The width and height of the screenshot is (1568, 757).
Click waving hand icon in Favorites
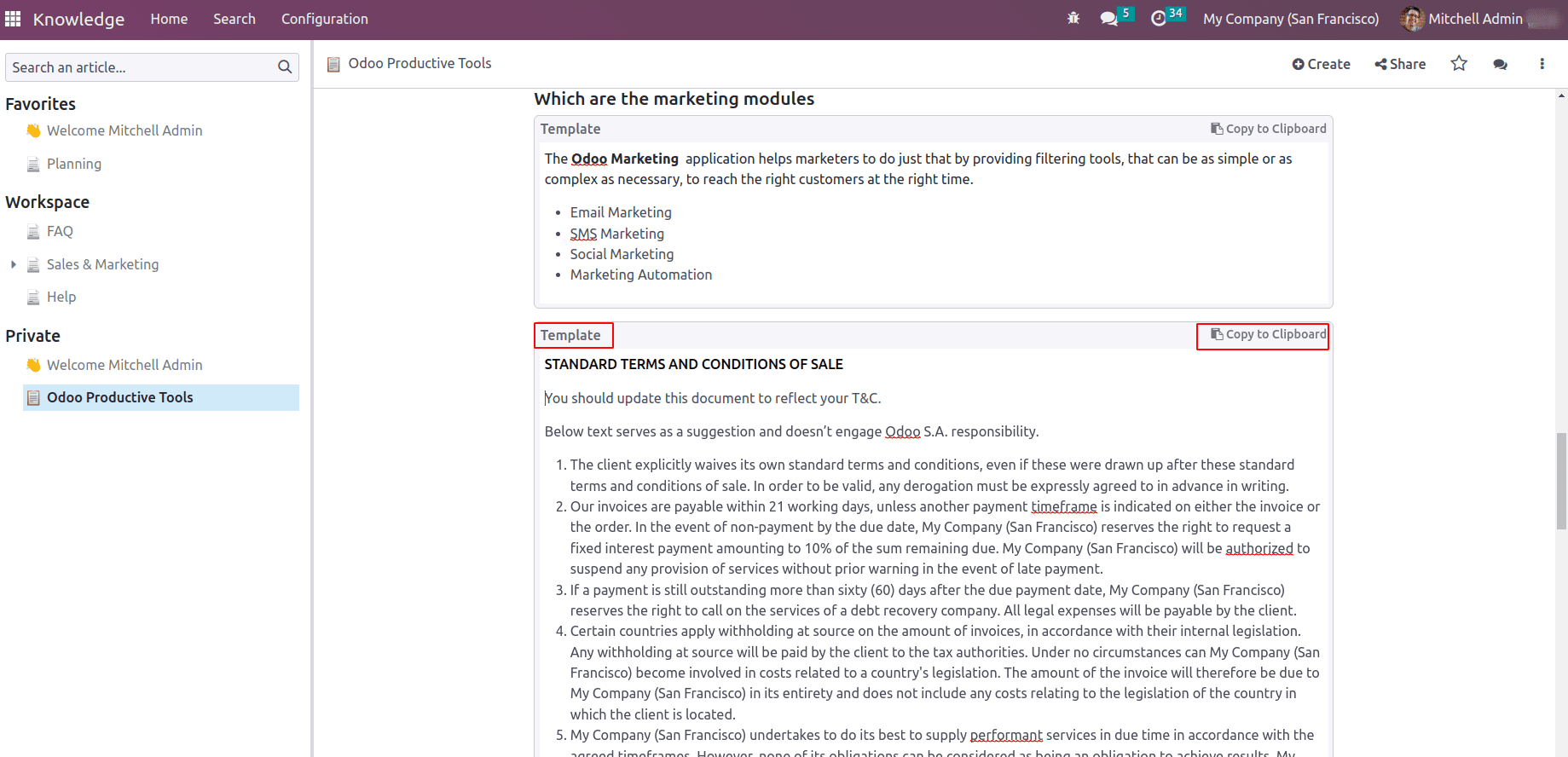tap(33, 130)
